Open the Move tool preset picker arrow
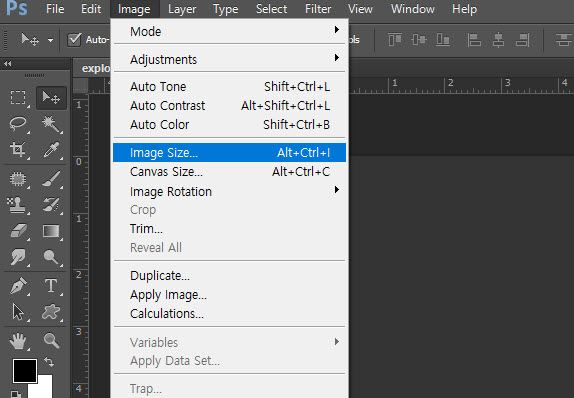The height and width of the screenshot is (398, 574). click(50, 40)
